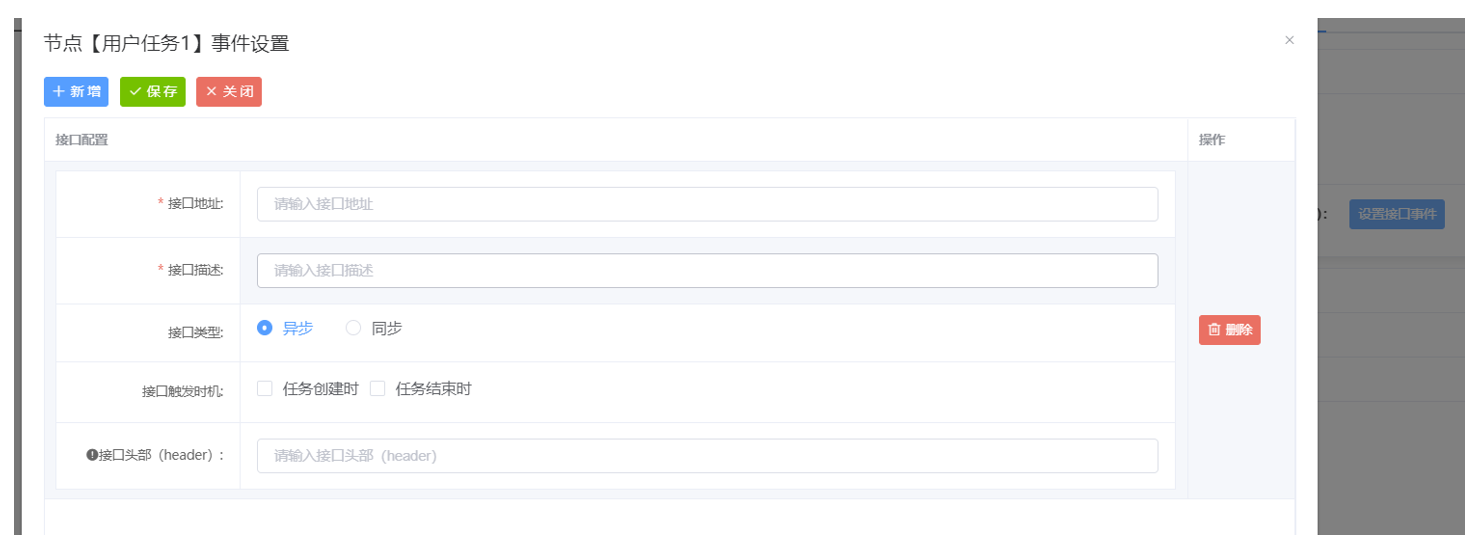This screenshot has width=1465, height=539.
Task: Check the 任务结束时 trigger option
Action: (378, 389)
